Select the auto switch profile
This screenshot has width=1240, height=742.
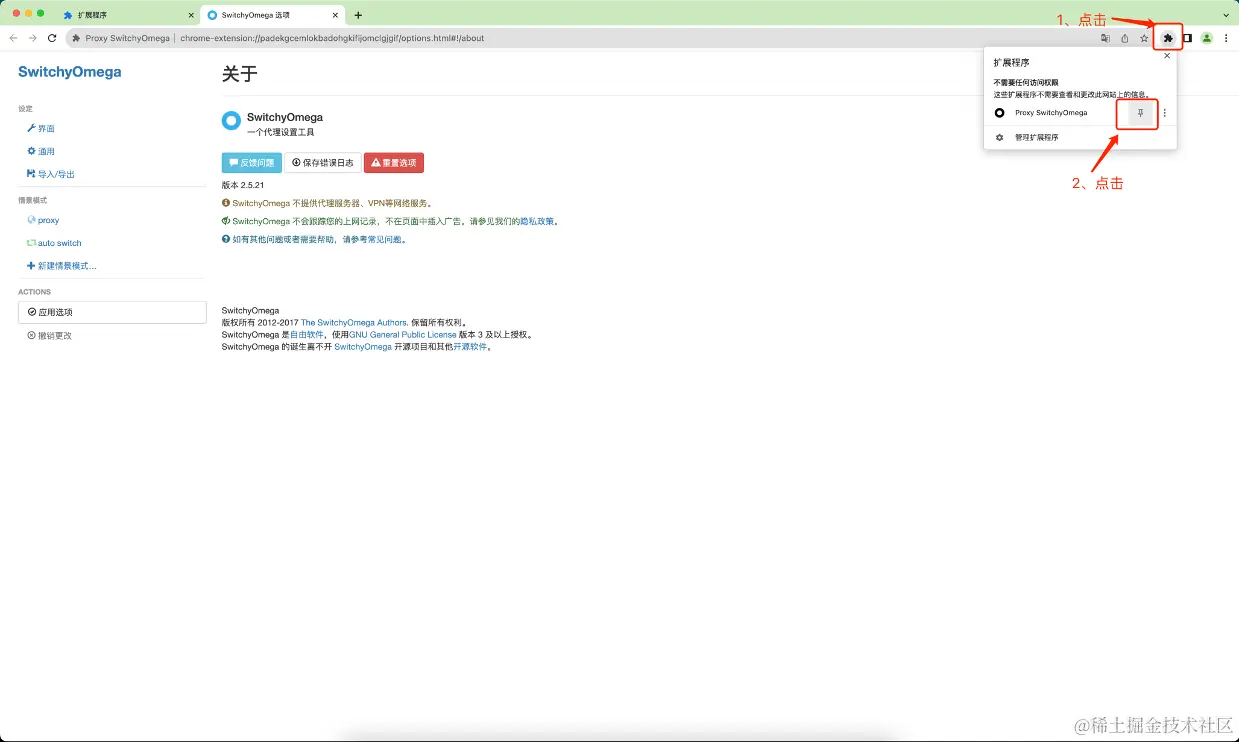pyautogui.click(x=54, y=243)
